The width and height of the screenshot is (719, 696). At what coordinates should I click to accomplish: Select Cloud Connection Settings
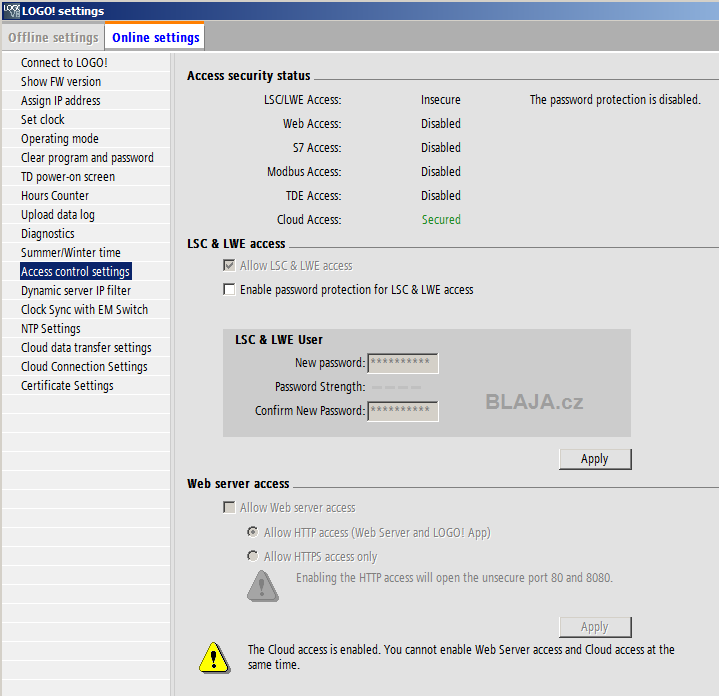click(84, 366)
